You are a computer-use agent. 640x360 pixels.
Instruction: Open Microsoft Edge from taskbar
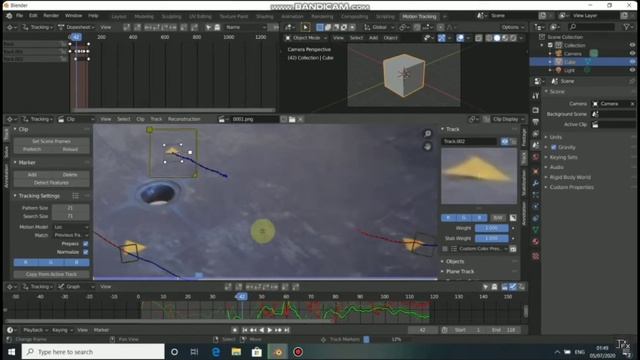216,352
